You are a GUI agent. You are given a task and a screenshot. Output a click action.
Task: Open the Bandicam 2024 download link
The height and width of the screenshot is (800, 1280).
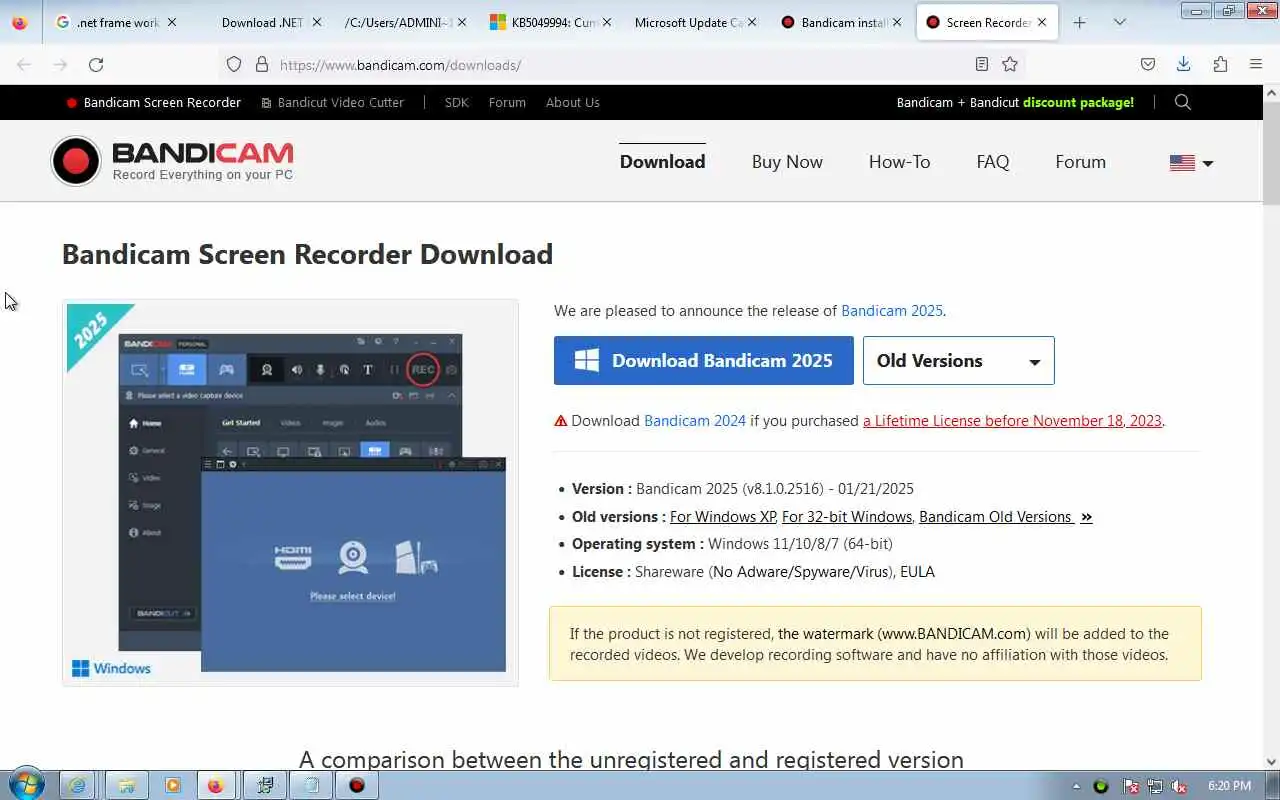click(695, 421)
